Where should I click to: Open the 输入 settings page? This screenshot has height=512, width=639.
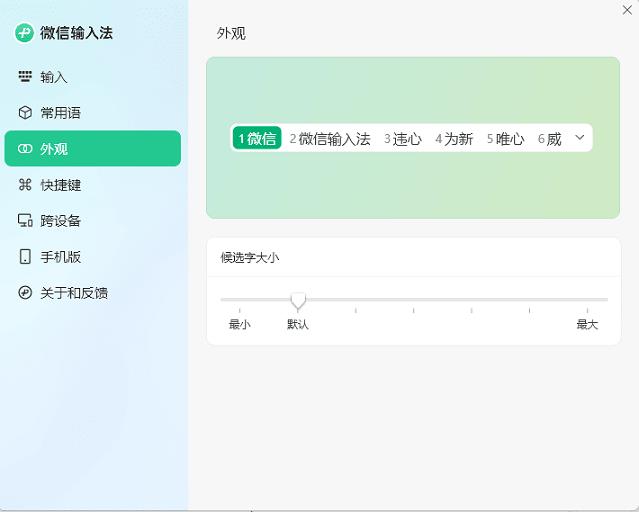[x=93, y=77]
